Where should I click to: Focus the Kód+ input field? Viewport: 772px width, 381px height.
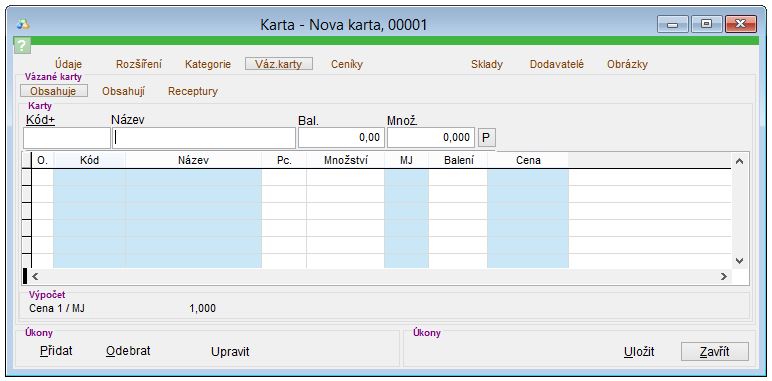coord(67,138)
